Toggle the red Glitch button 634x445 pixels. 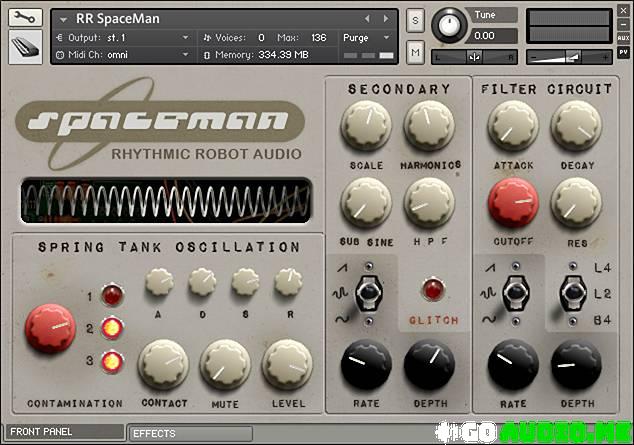(x=433, y=289)
